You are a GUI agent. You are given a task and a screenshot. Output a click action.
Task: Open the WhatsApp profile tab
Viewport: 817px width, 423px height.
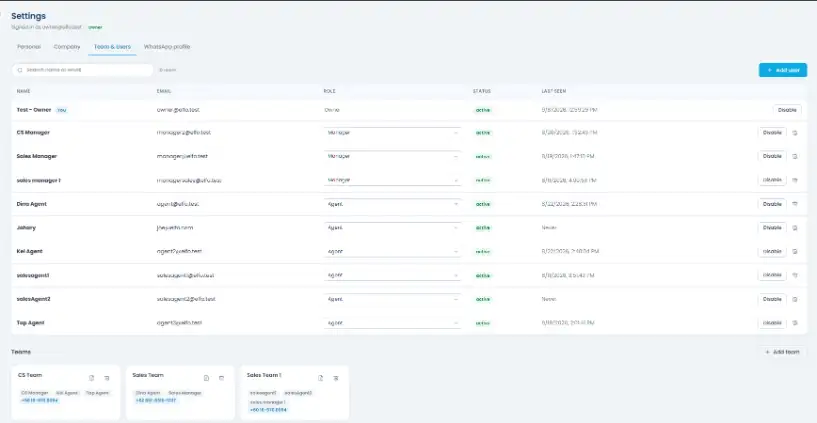[167, 47]
